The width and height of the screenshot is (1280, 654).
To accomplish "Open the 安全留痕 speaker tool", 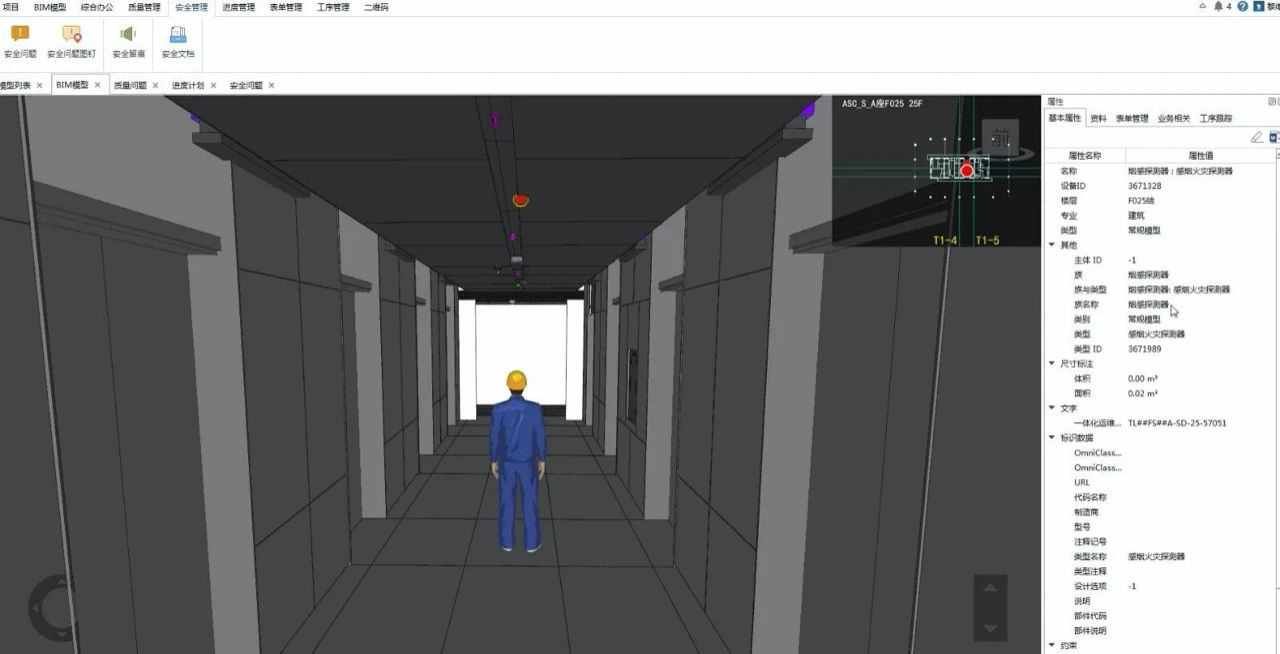I will pyautogui.click(x=128, y=42).
